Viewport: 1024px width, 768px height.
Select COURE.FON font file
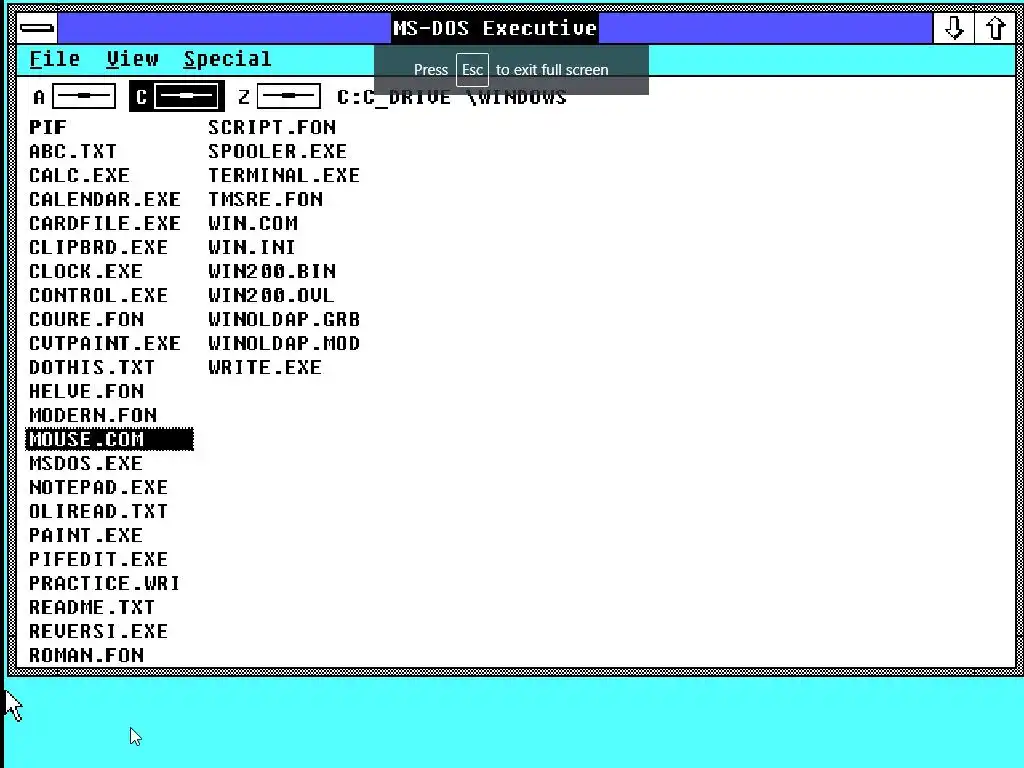click(x=86, y=319)
